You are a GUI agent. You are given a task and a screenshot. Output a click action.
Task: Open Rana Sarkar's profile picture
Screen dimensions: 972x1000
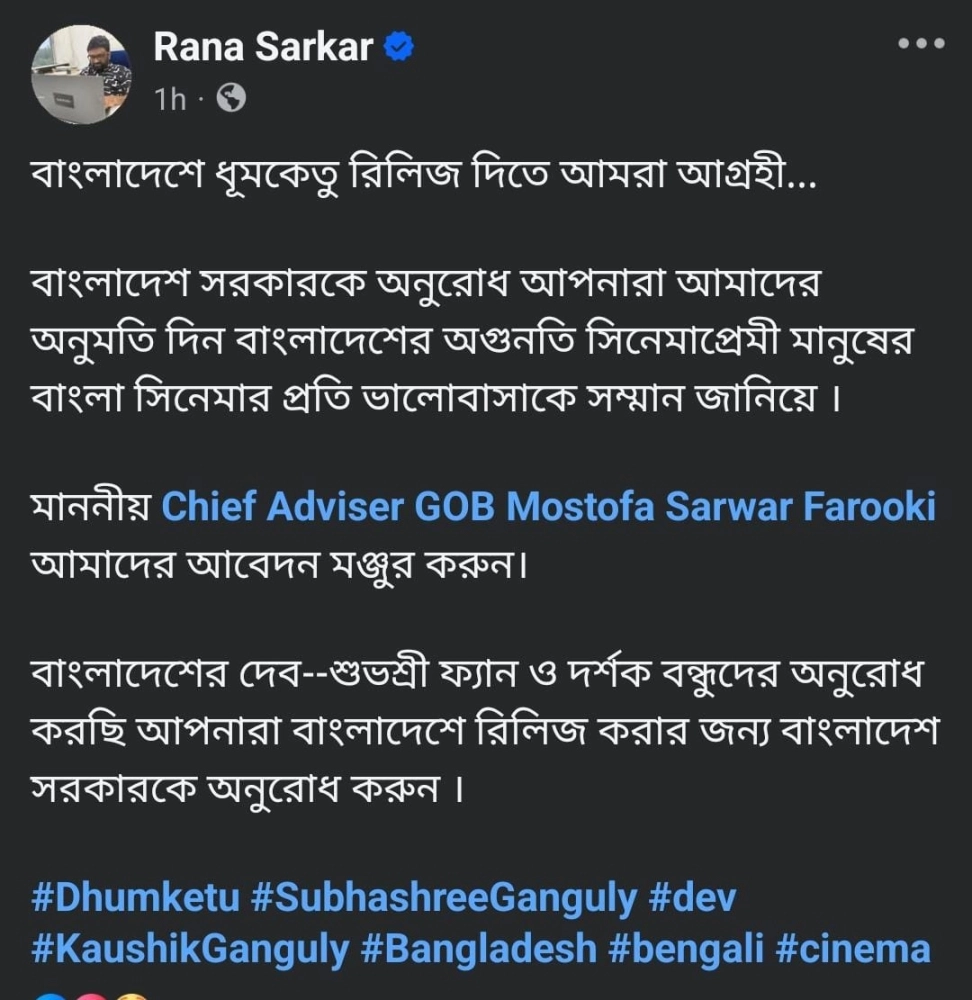click(81, 73)
